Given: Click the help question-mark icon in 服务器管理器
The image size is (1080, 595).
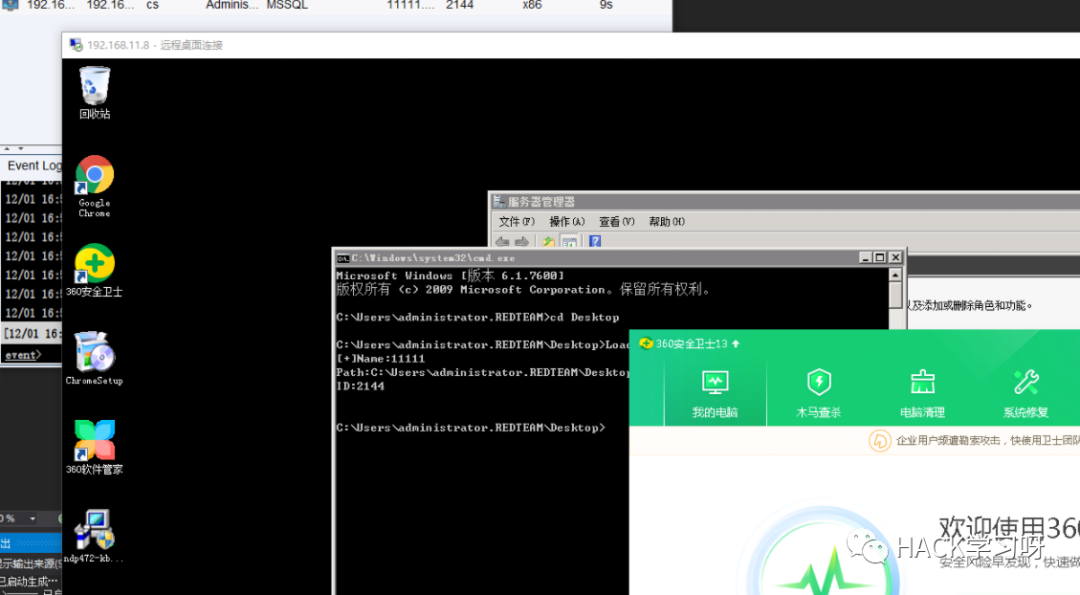Looking at the screenshot, I should tap(595, 241).
